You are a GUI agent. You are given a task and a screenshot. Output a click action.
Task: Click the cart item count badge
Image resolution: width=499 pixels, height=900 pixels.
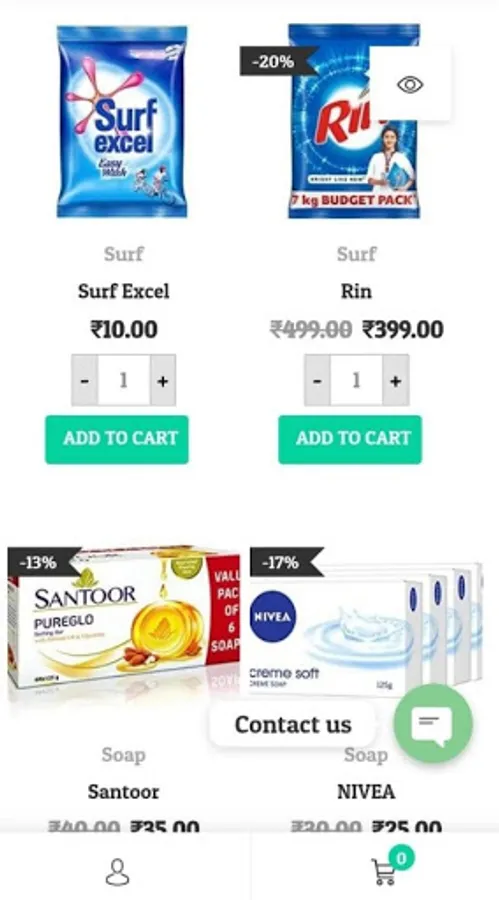[401, 858]
